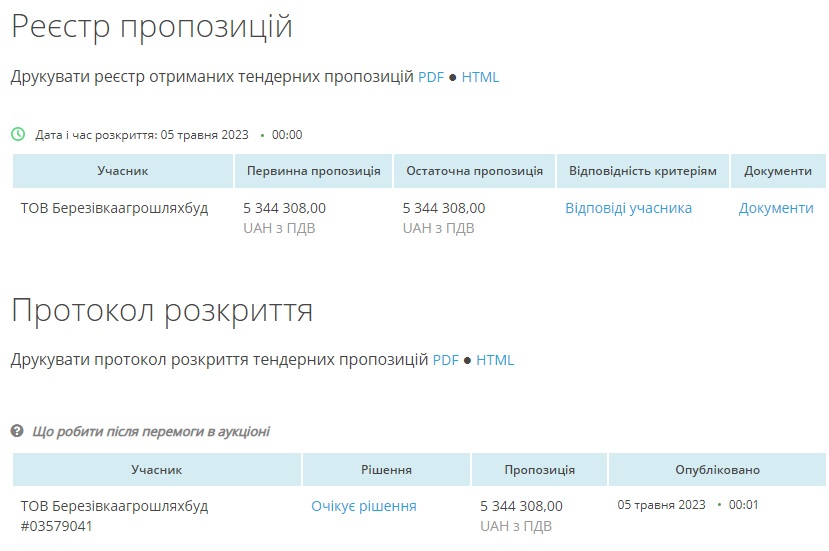Click the question mark help icon

(x=17, y=431)
